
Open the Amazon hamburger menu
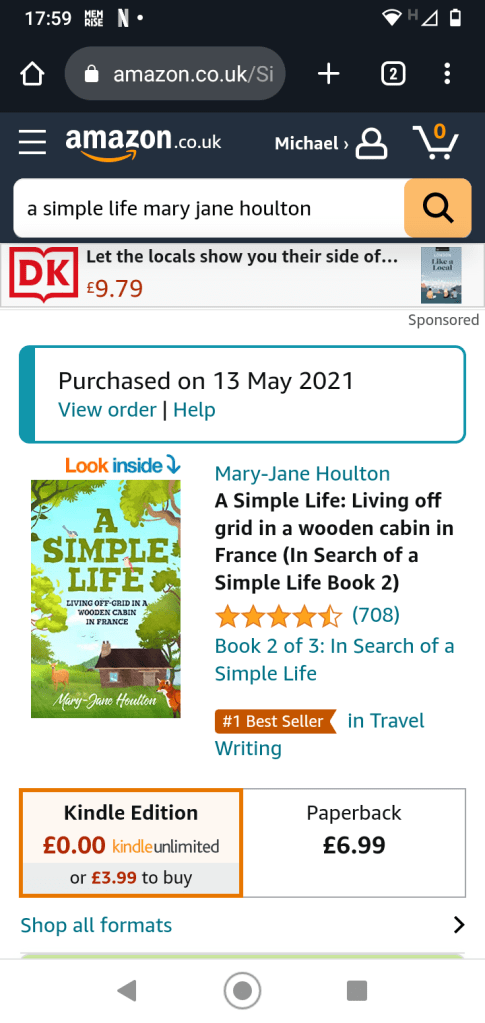(x=32, y=142)
